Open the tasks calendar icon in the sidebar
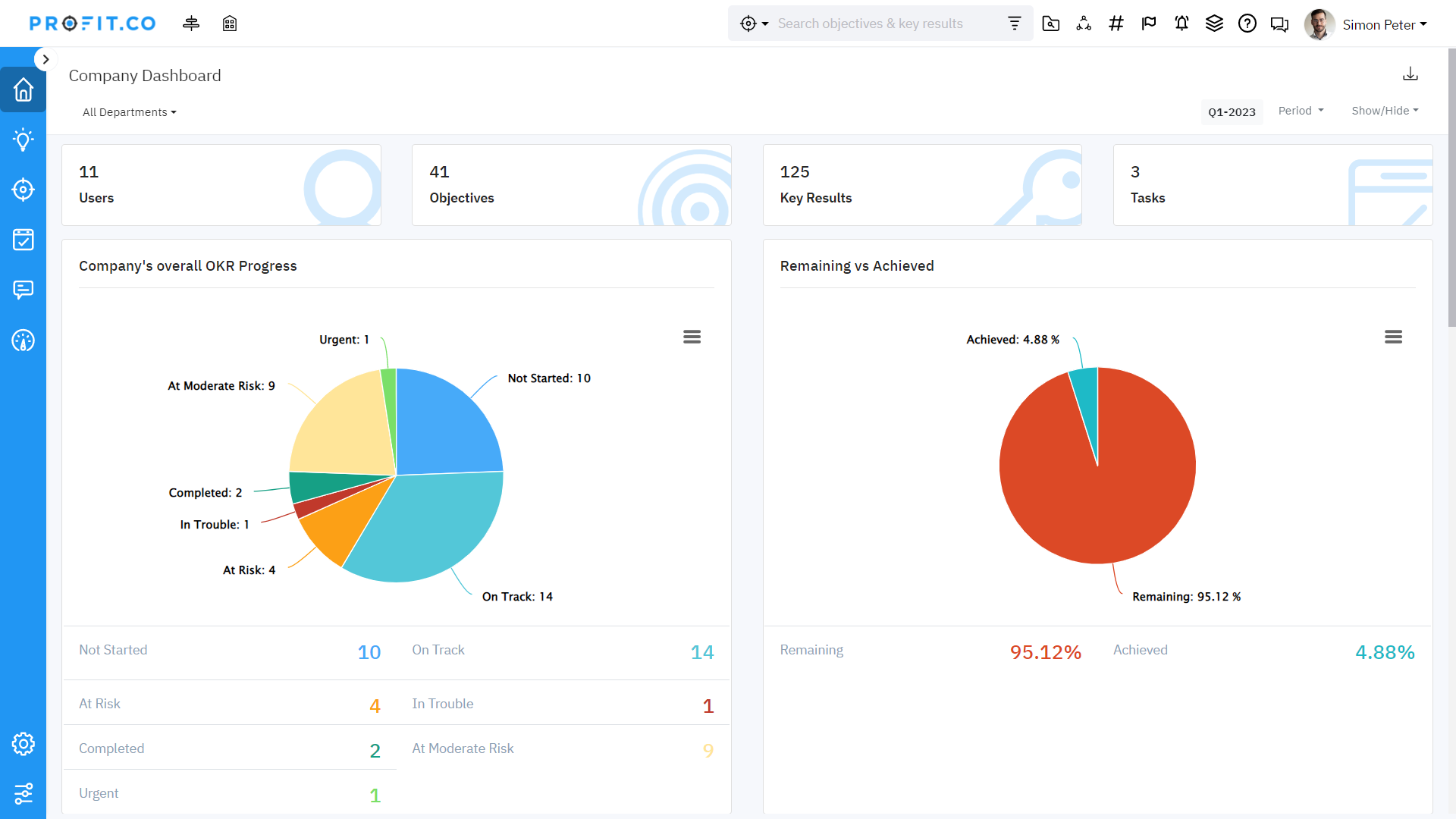Viewport: 1456px width, 819px height. point(23,240)
